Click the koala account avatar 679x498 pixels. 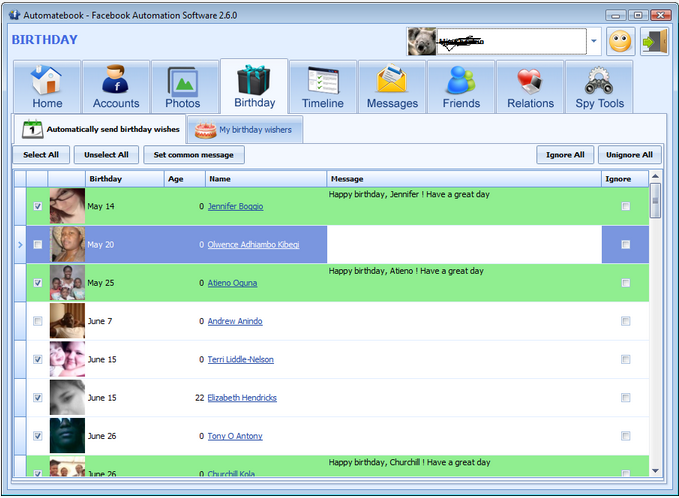pos(422,42)
